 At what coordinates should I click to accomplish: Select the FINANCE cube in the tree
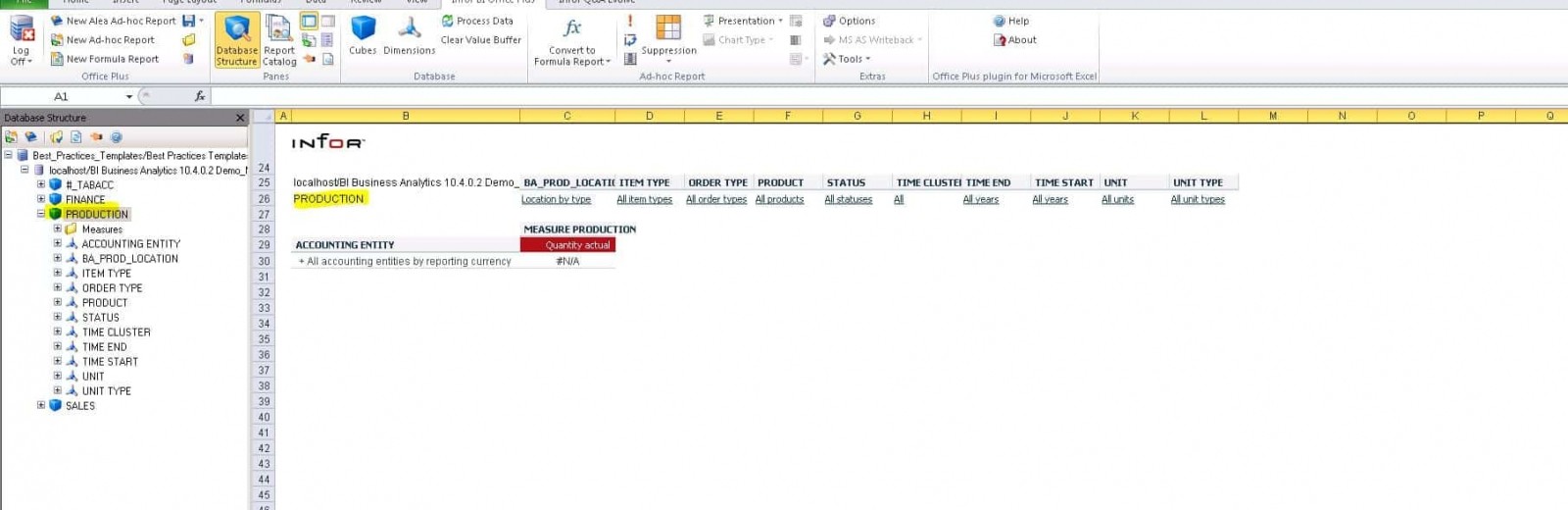(x=85, y=199)
